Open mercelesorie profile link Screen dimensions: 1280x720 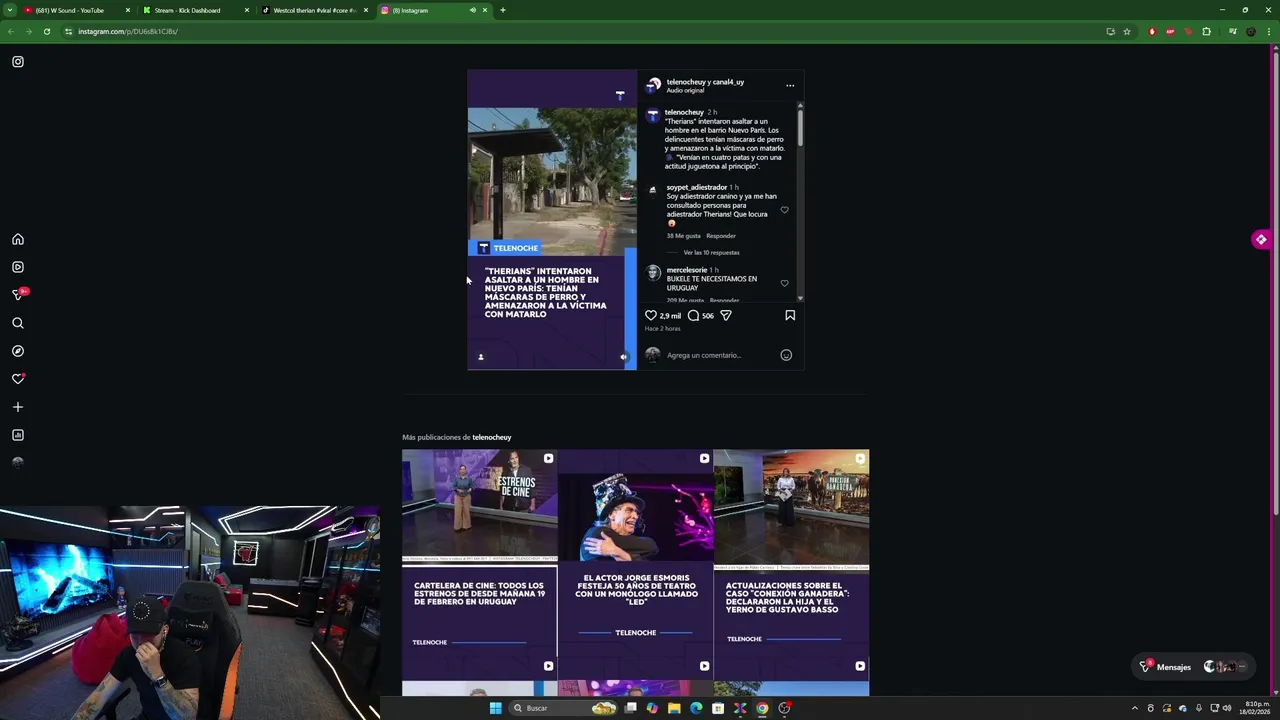[687, 270]
